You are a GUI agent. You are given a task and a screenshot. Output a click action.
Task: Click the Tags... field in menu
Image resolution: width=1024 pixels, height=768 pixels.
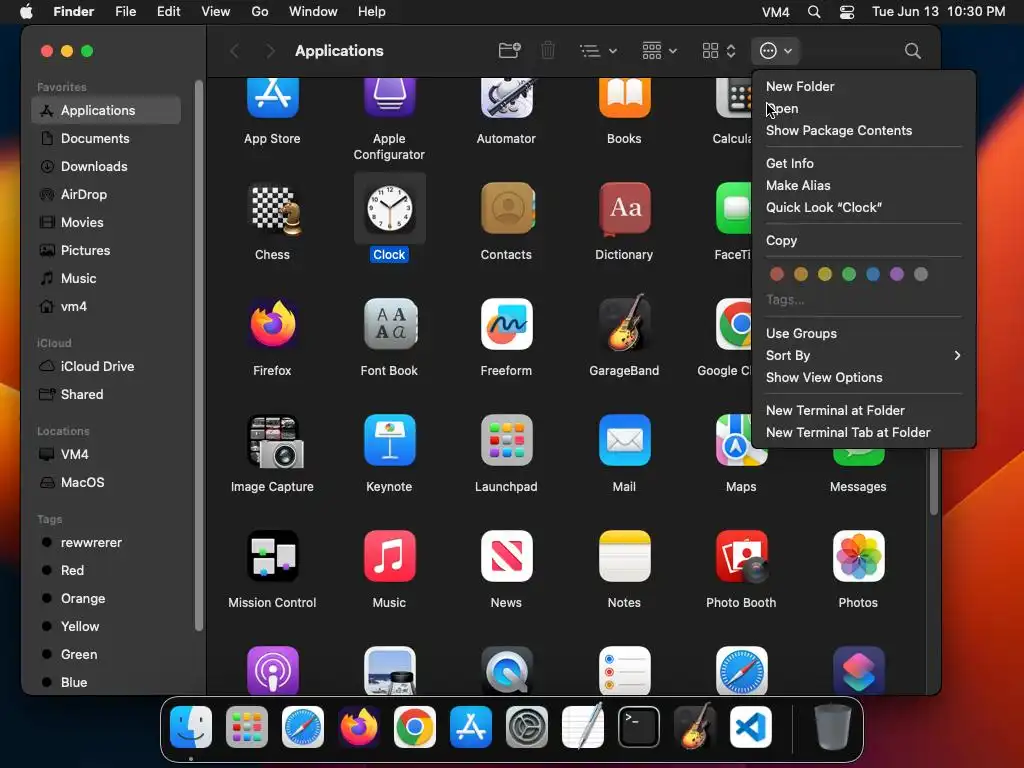(x=863, y=300)
